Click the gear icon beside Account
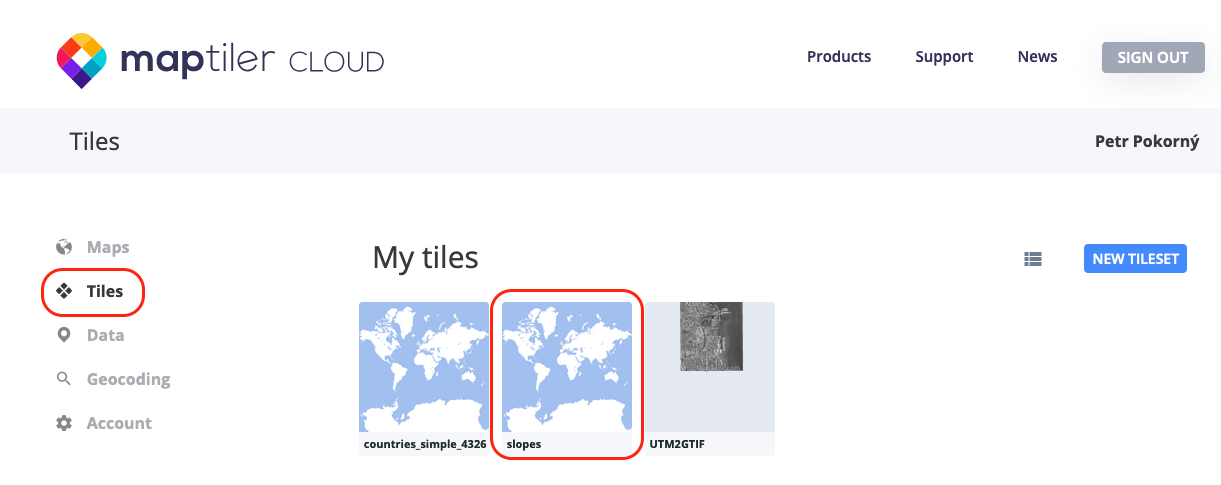The height and width of the screenshot is (485, 1221). (64, 423)
